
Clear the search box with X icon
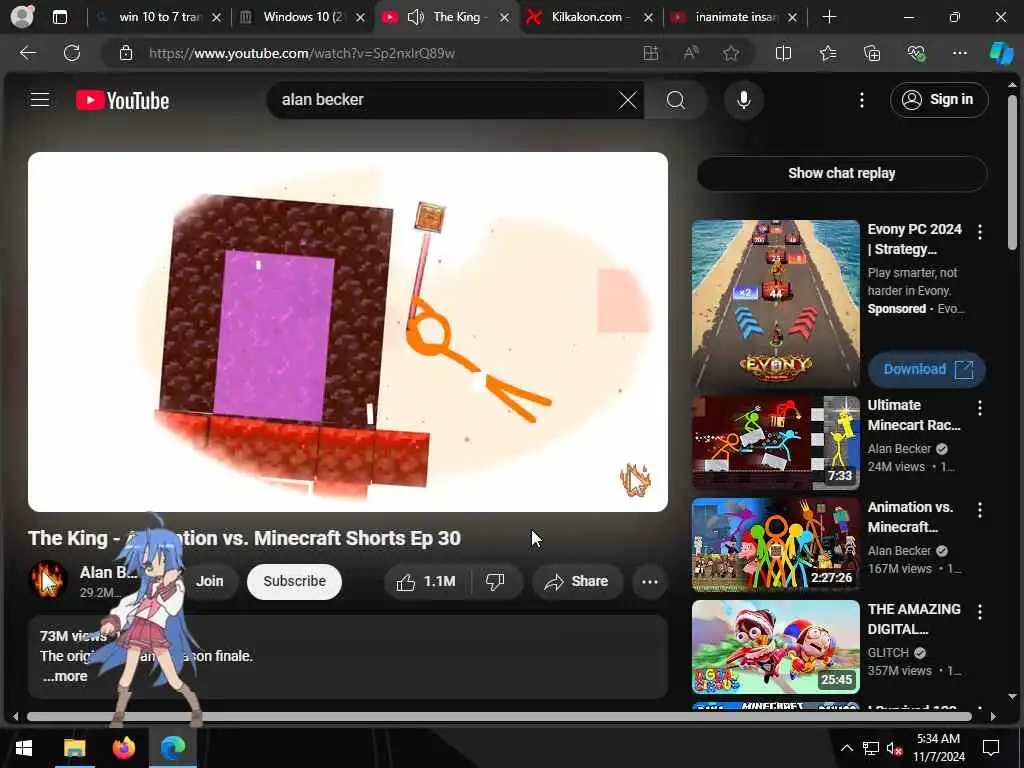pyautogui.click(x=628, y=101)
